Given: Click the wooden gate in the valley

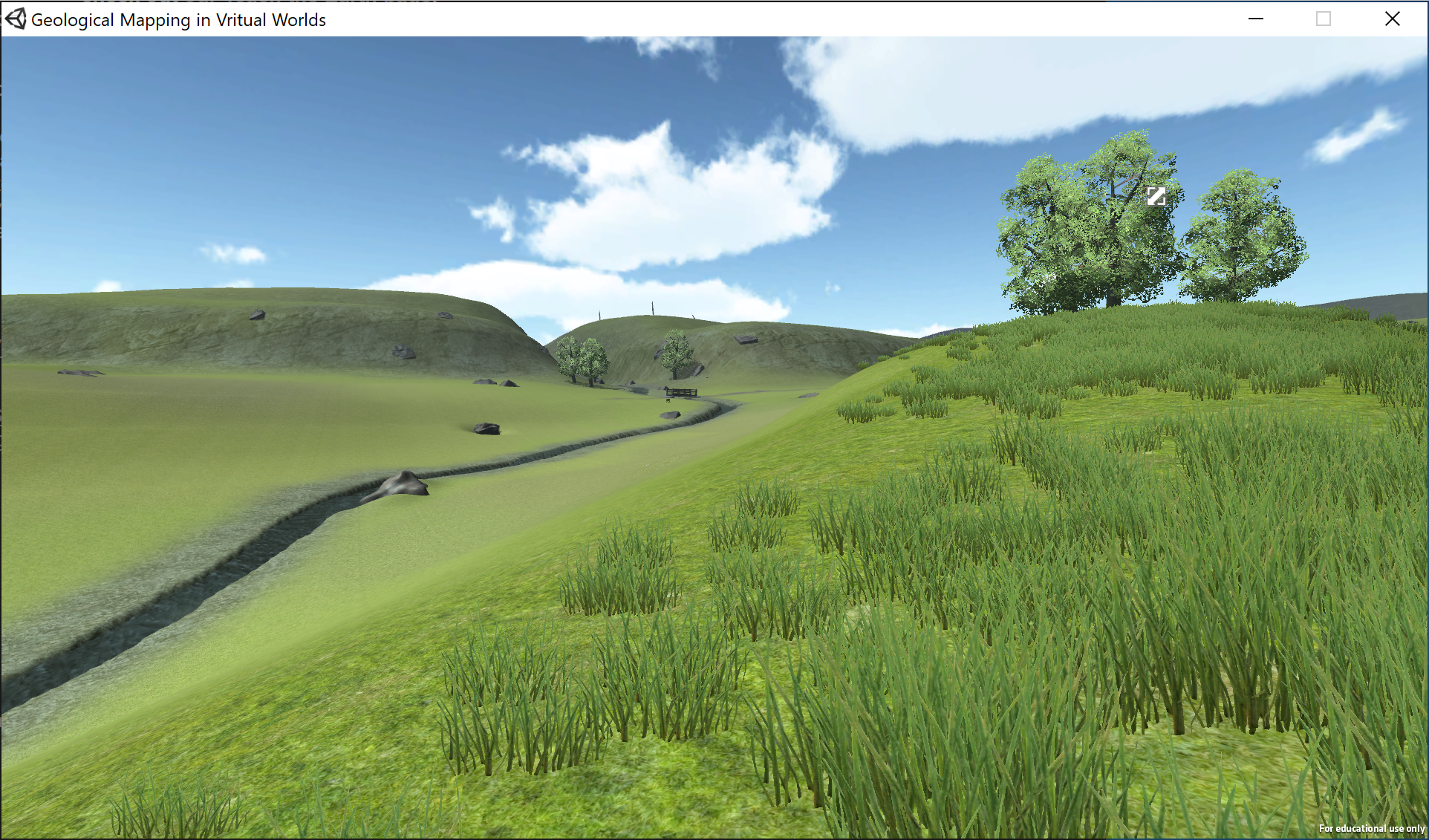Looking at the screenshot, I should pos(682,393).
